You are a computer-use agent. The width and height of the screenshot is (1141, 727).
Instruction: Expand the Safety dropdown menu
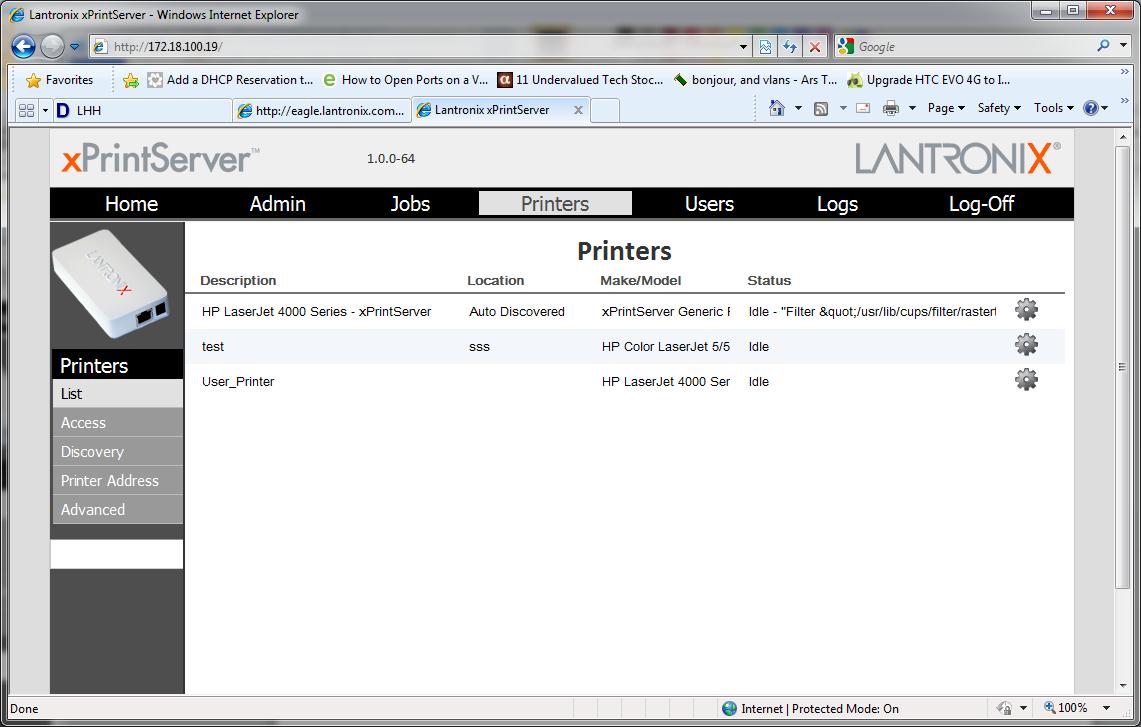pos(999,108)
